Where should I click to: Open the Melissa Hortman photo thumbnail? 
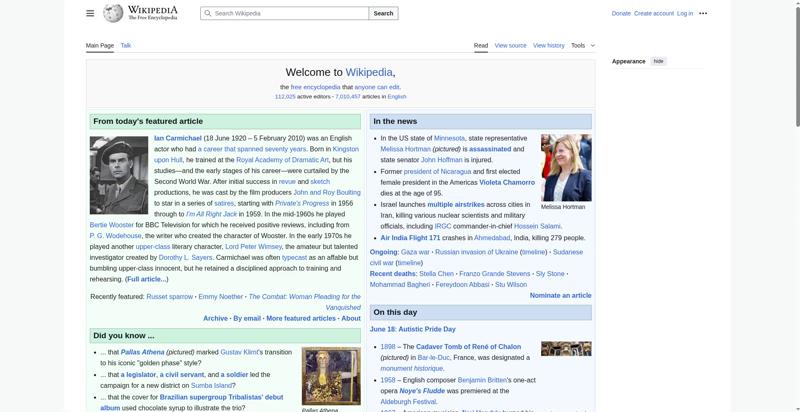click(566, 168)
